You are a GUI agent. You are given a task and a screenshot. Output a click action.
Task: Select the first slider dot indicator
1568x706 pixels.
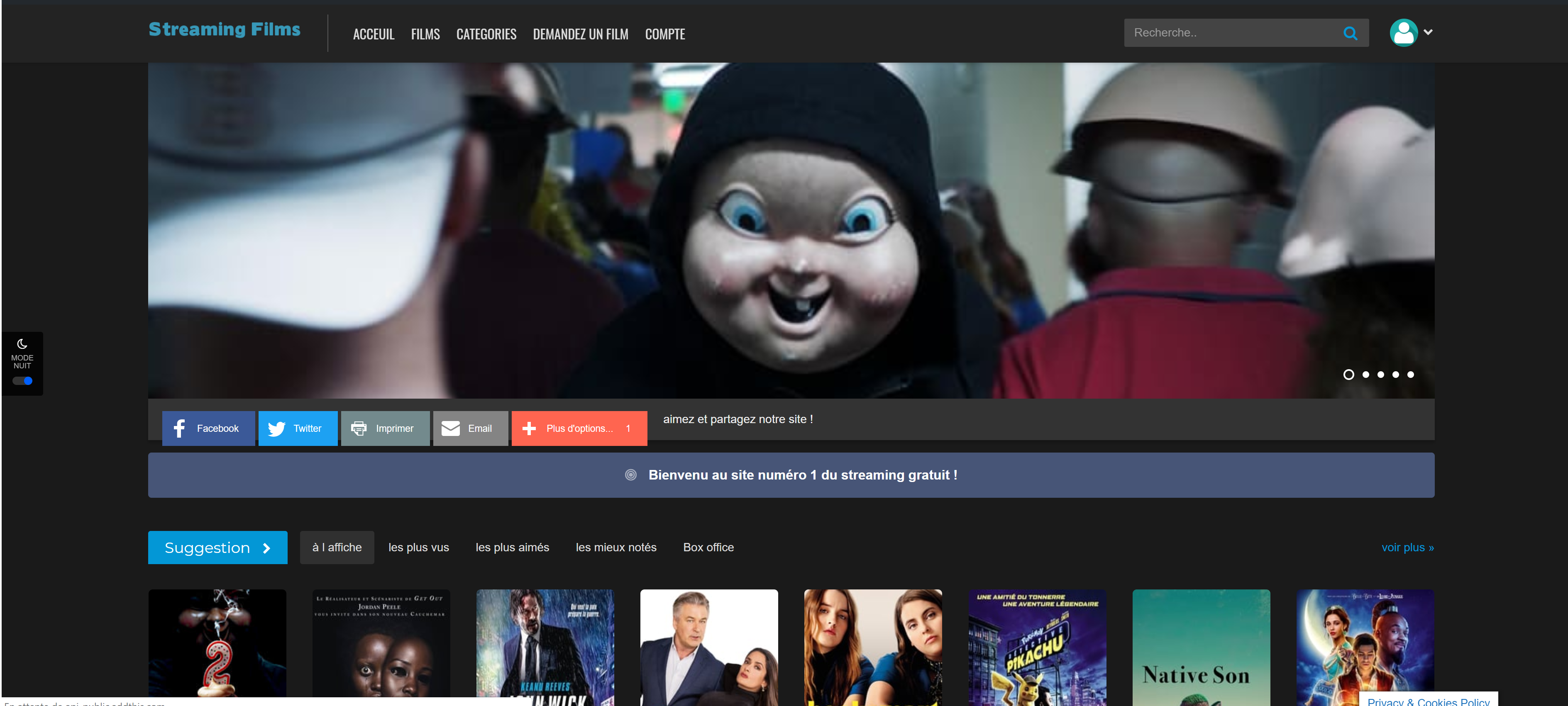pyautogui.click(x=1348, y=375)
